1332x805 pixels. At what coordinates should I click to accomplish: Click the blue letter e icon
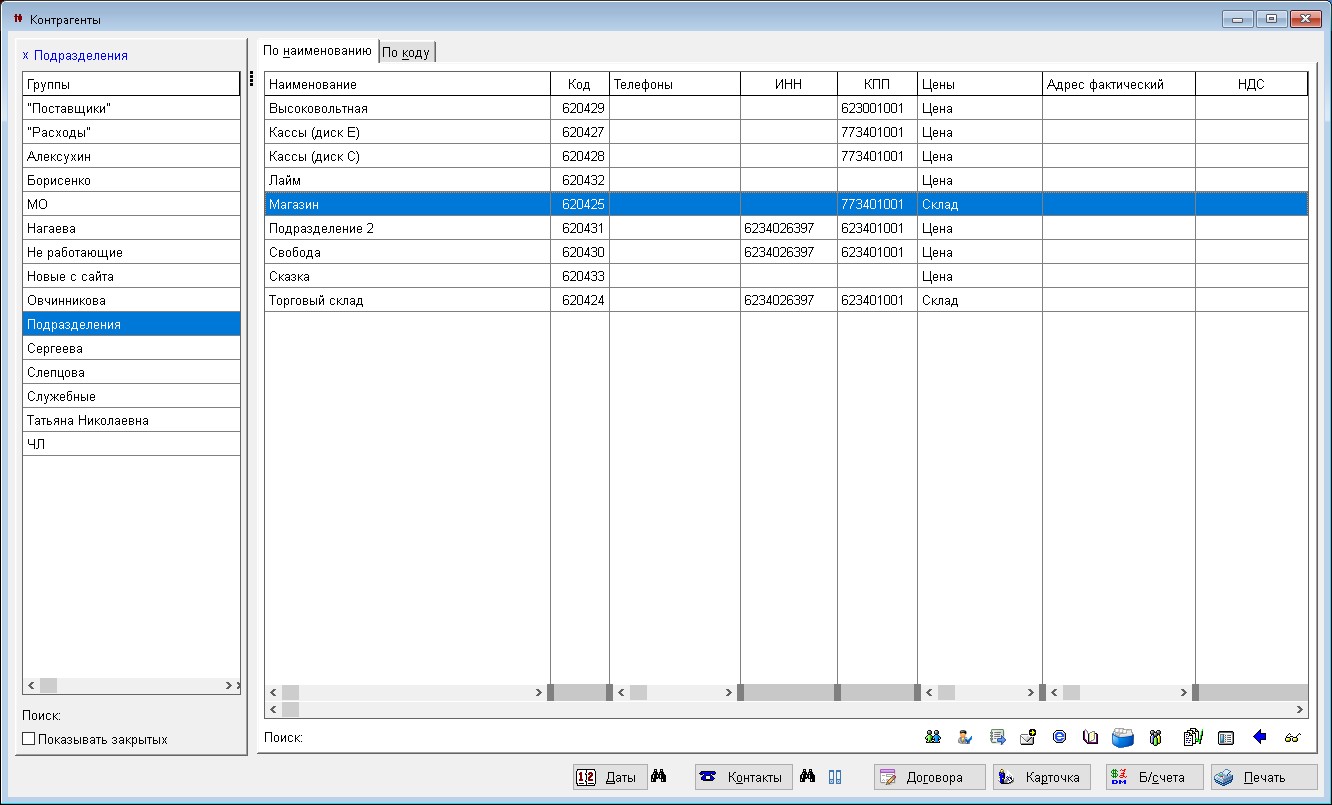(1059, 738)
